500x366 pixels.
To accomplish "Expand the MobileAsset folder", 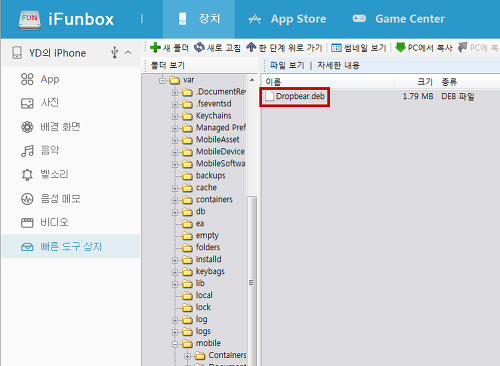I will pos(175,140).
